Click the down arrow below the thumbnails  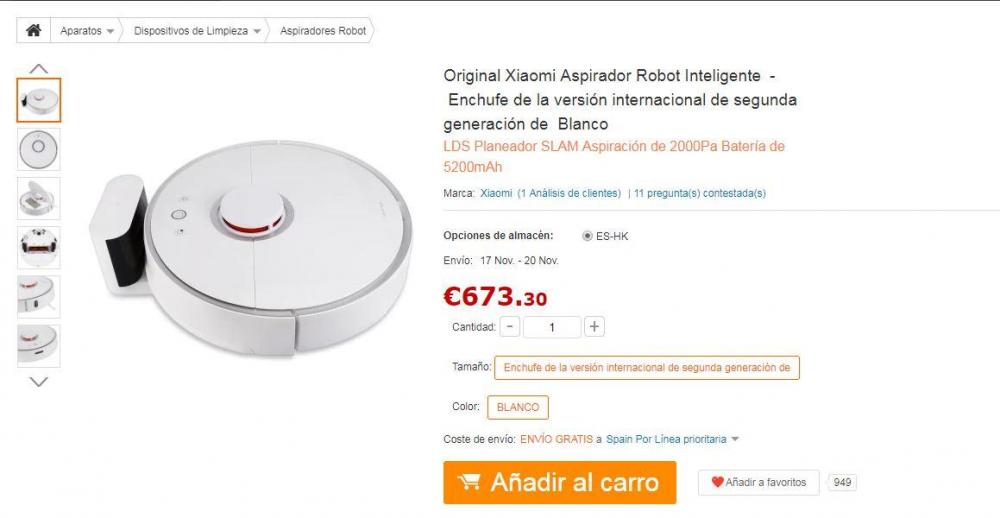click(x=39, y=381)
